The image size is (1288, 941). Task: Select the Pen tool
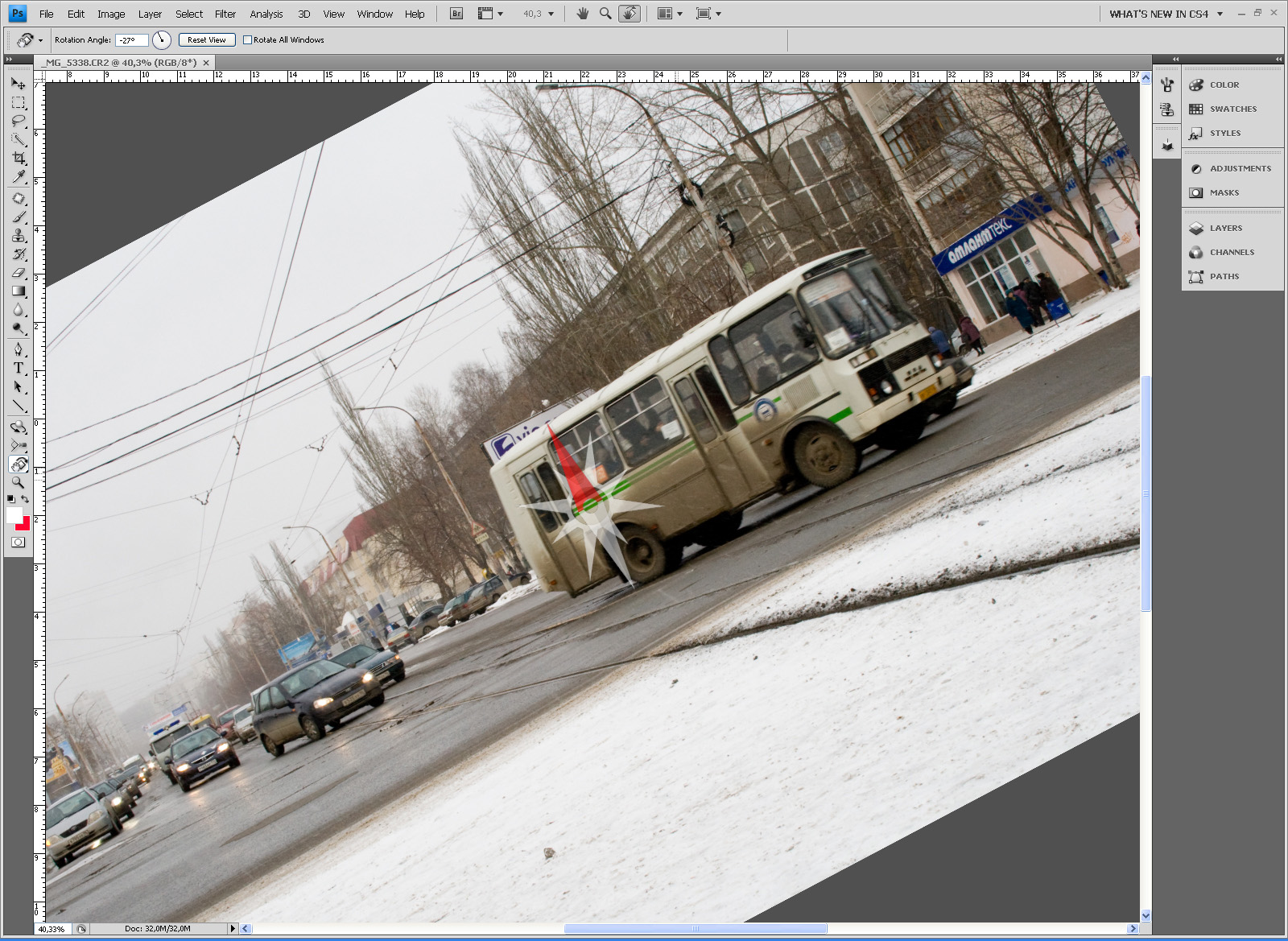tap(19, 349)
